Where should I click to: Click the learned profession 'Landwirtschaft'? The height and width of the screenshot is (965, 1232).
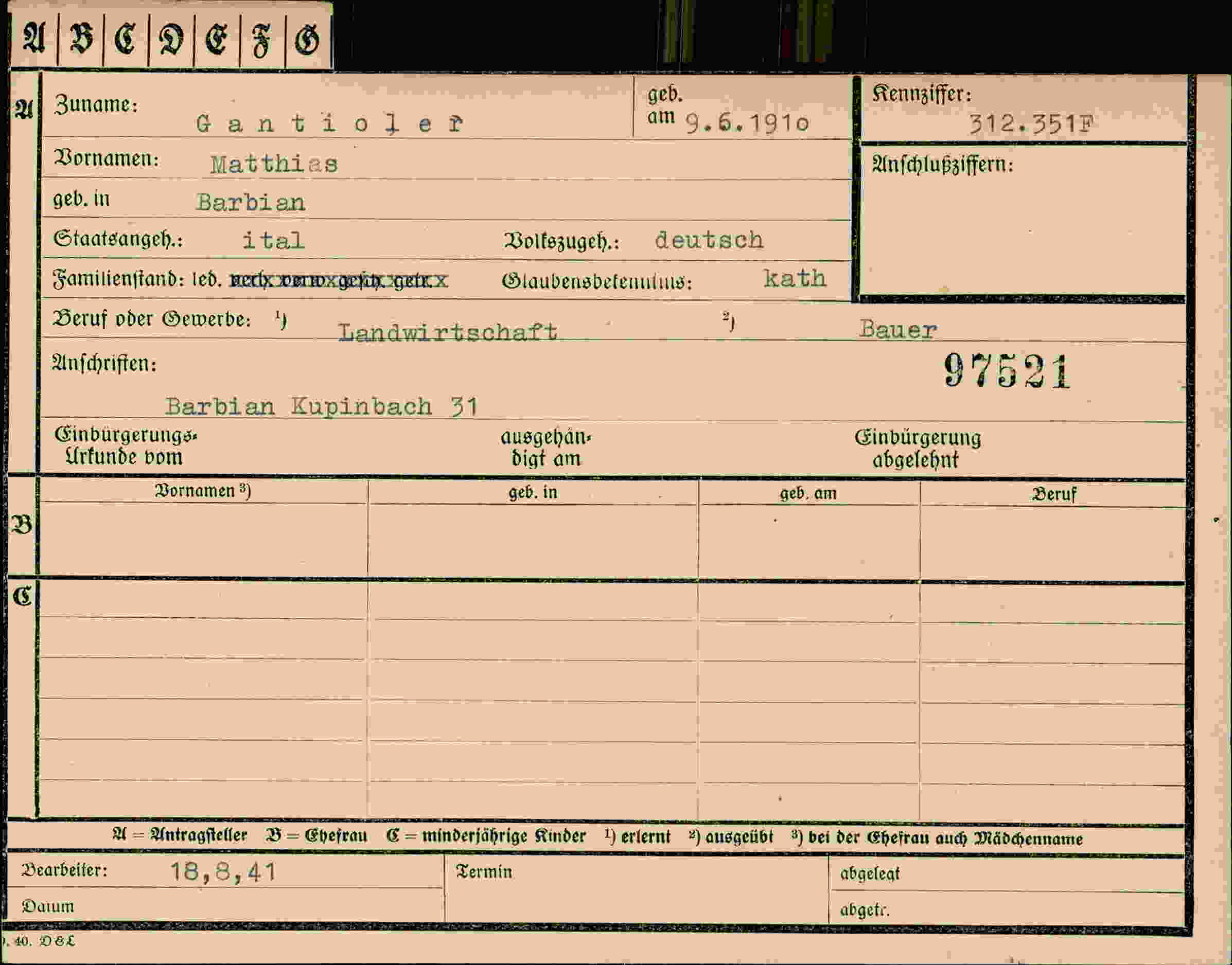pyautogui.click(x=448, y=332)
